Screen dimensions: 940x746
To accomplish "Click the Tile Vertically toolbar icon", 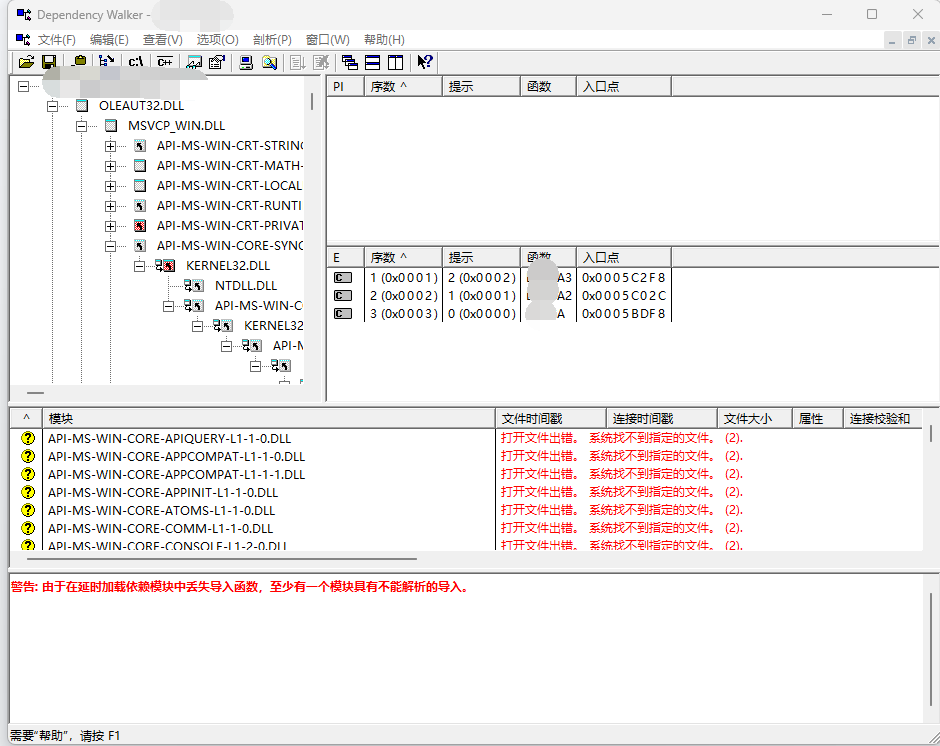I will pyautogui.click(x=395, y=62).
